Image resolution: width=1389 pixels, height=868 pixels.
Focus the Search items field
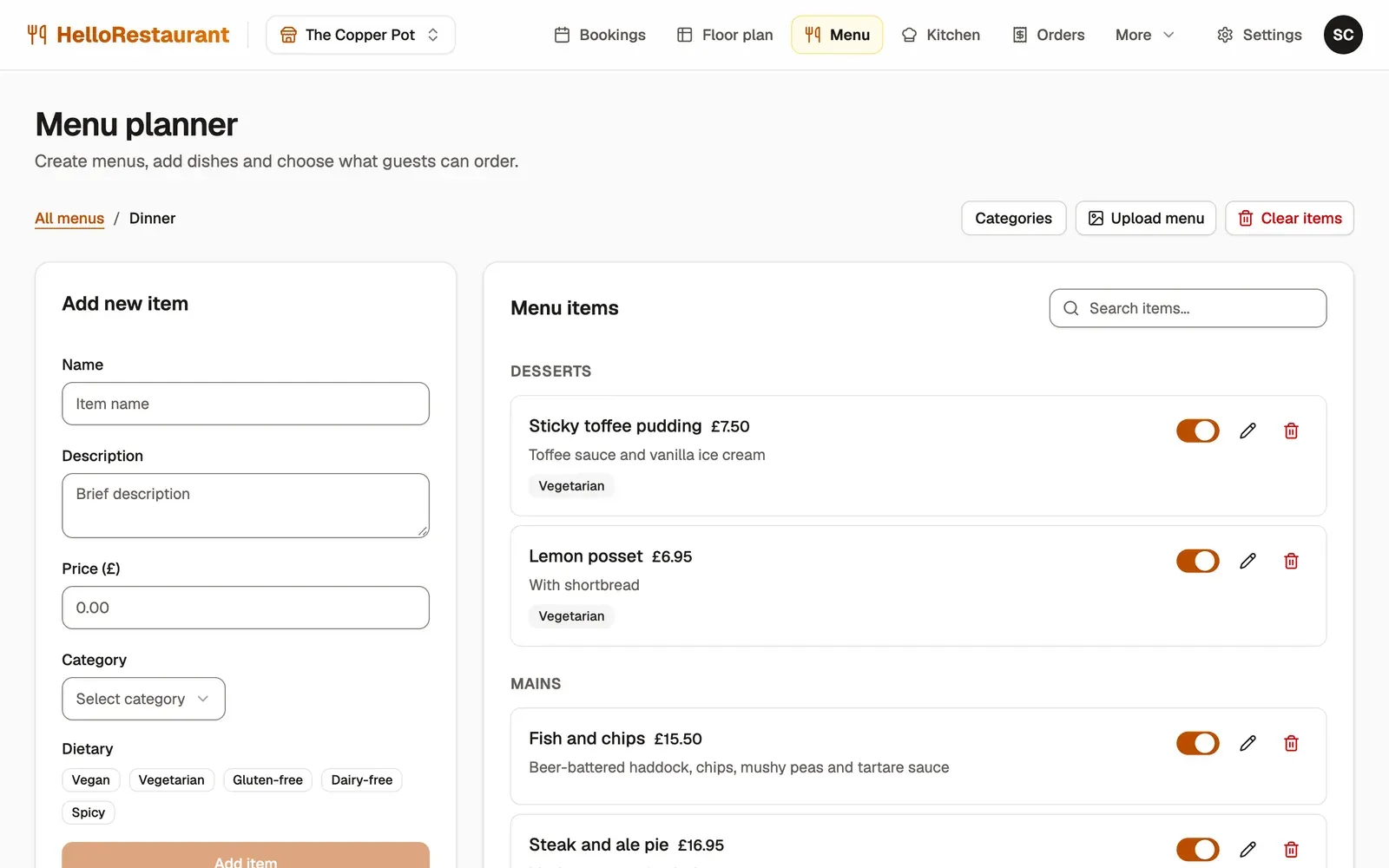(1188, 308)
